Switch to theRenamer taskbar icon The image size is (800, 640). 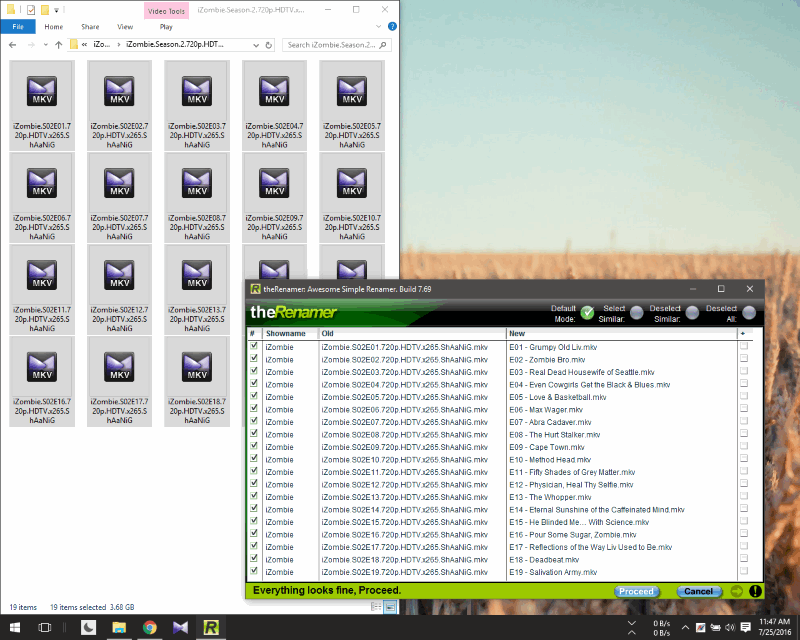211,627
